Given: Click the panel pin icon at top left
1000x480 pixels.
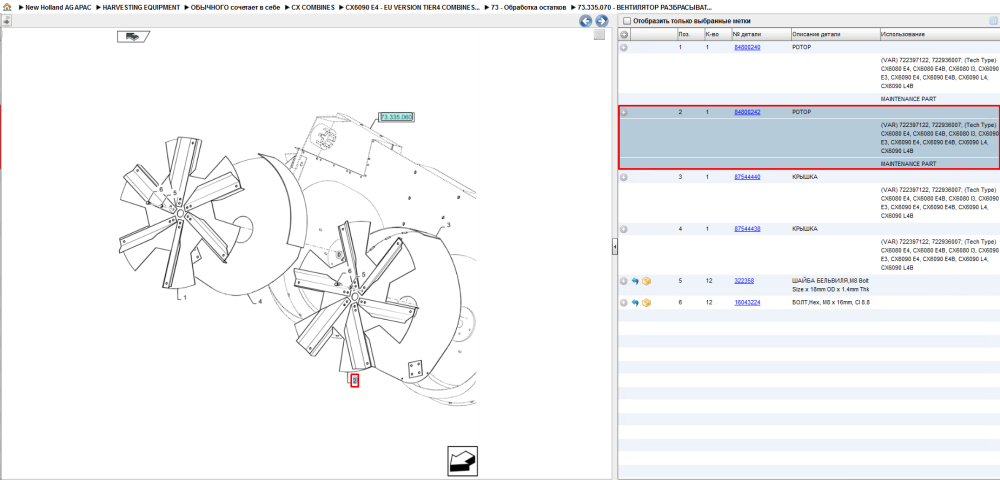Looking at the screenshot, I should (6, 21).
